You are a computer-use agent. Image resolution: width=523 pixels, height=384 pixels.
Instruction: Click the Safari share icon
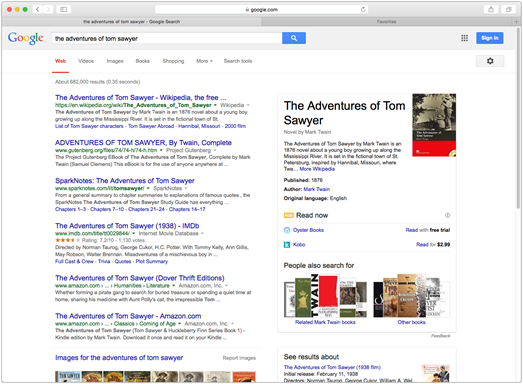point(491,9)
